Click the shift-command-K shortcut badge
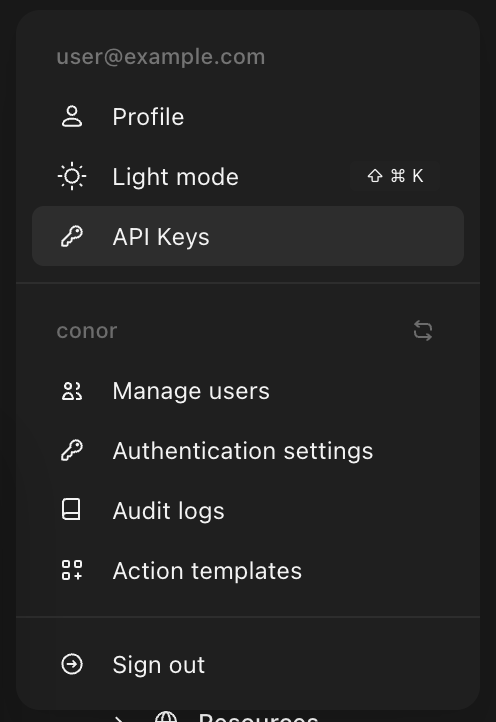The width and height of the screenshot is (496, 722). pos(395,176)
